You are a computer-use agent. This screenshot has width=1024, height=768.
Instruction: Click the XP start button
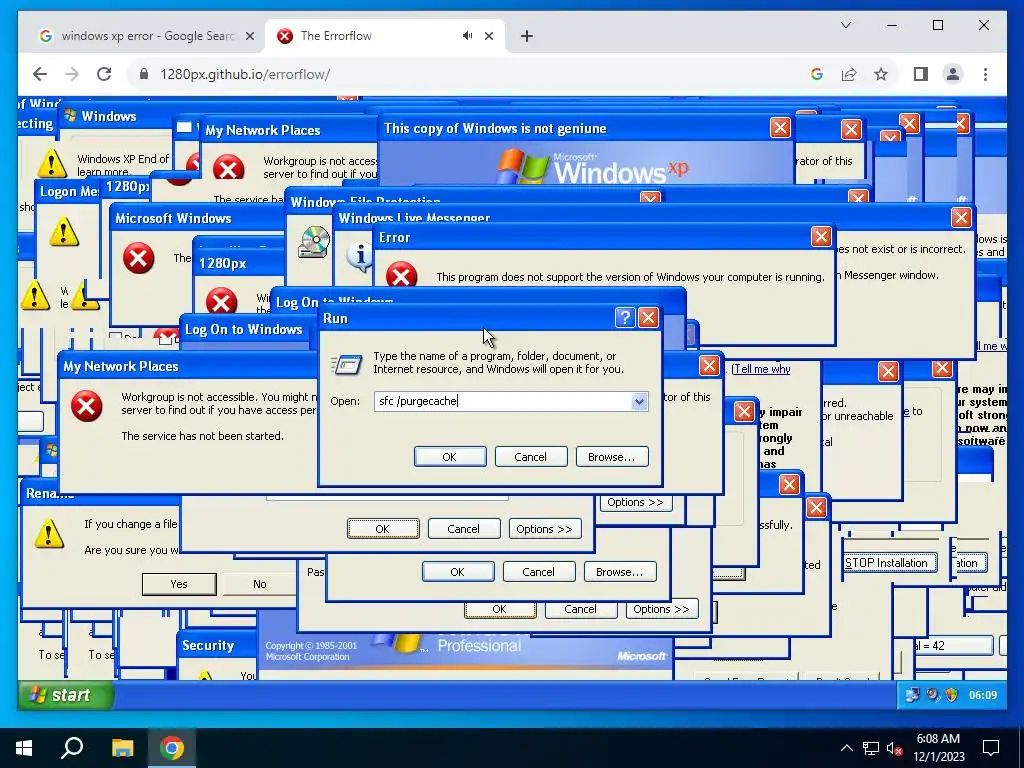point(65,695)
